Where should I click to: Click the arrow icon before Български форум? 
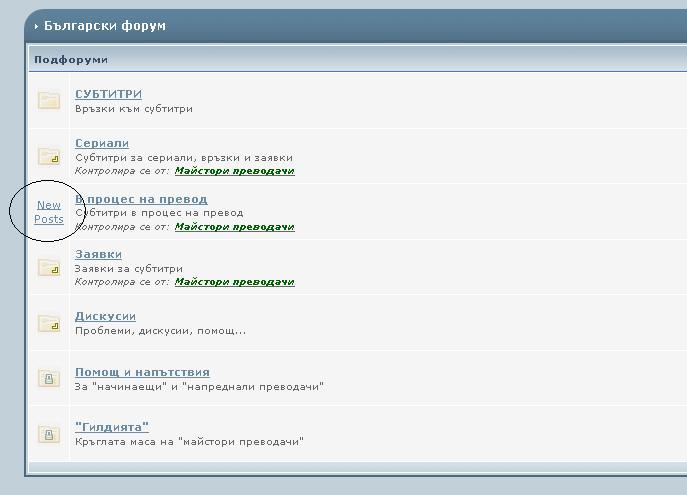point(37,27)
